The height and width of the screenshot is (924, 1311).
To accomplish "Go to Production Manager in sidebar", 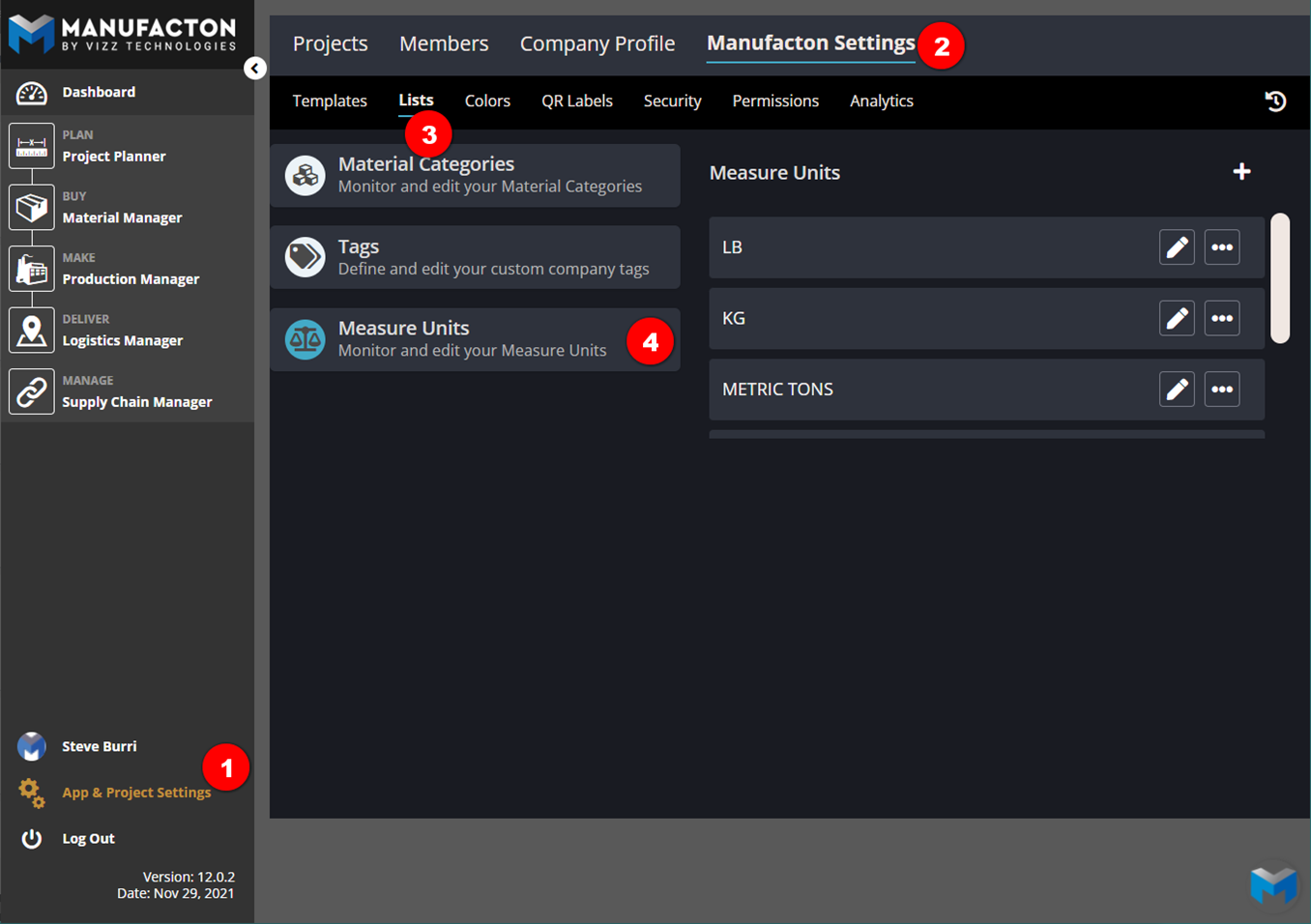I will pyautogui.click(x=131, y=278).
